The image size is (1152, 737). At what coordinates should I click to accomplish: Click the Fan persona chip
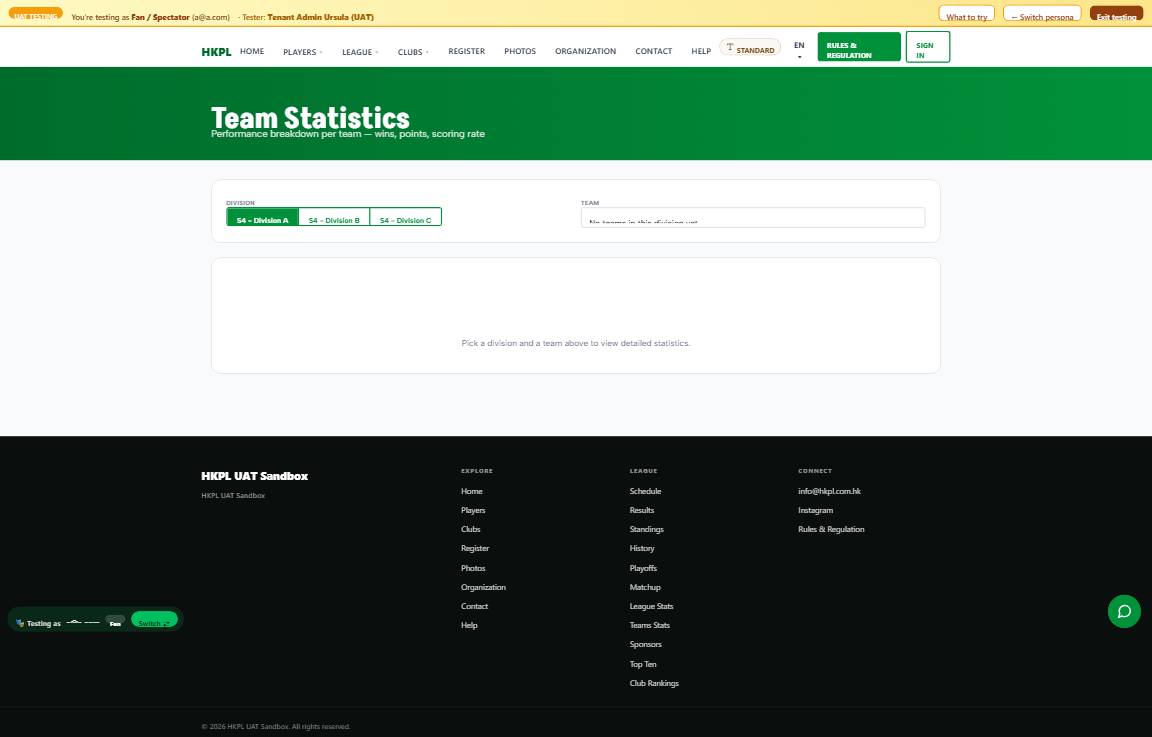[115, 622]
